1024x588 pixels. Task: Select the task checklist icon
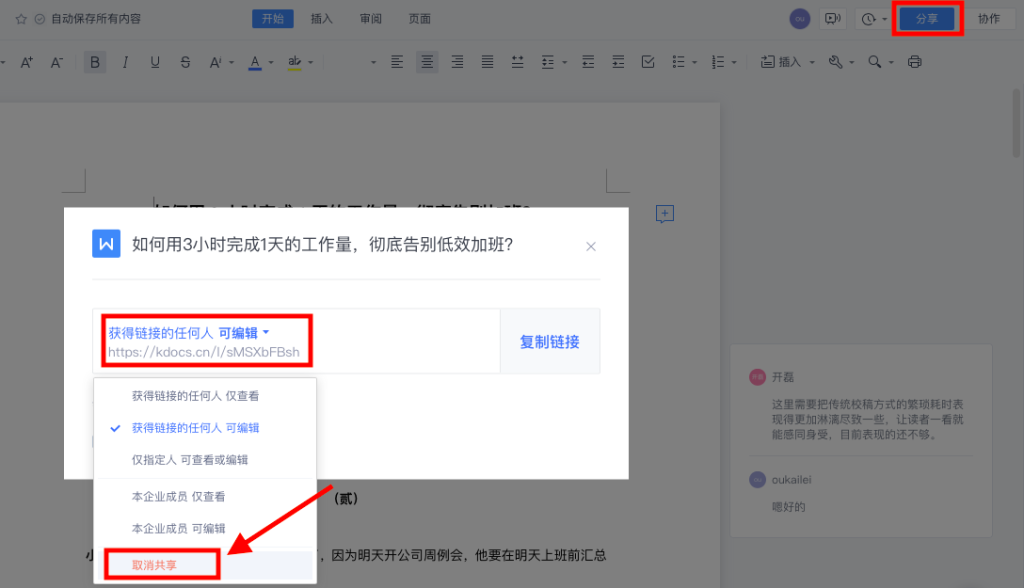(647, 61)
